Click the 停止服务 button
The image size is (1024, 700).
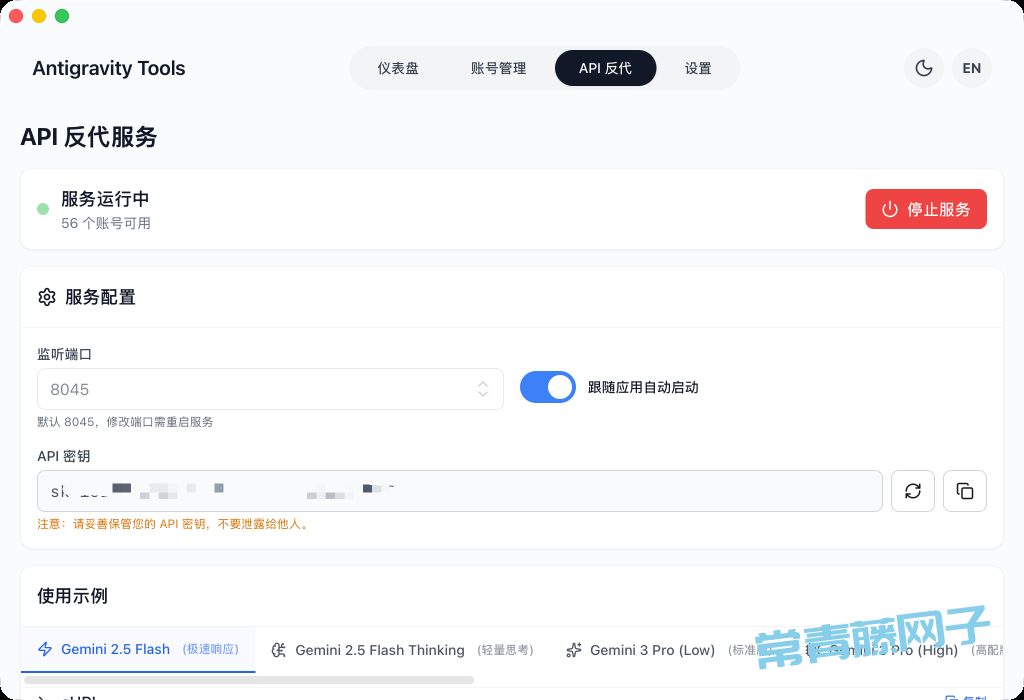925,209
